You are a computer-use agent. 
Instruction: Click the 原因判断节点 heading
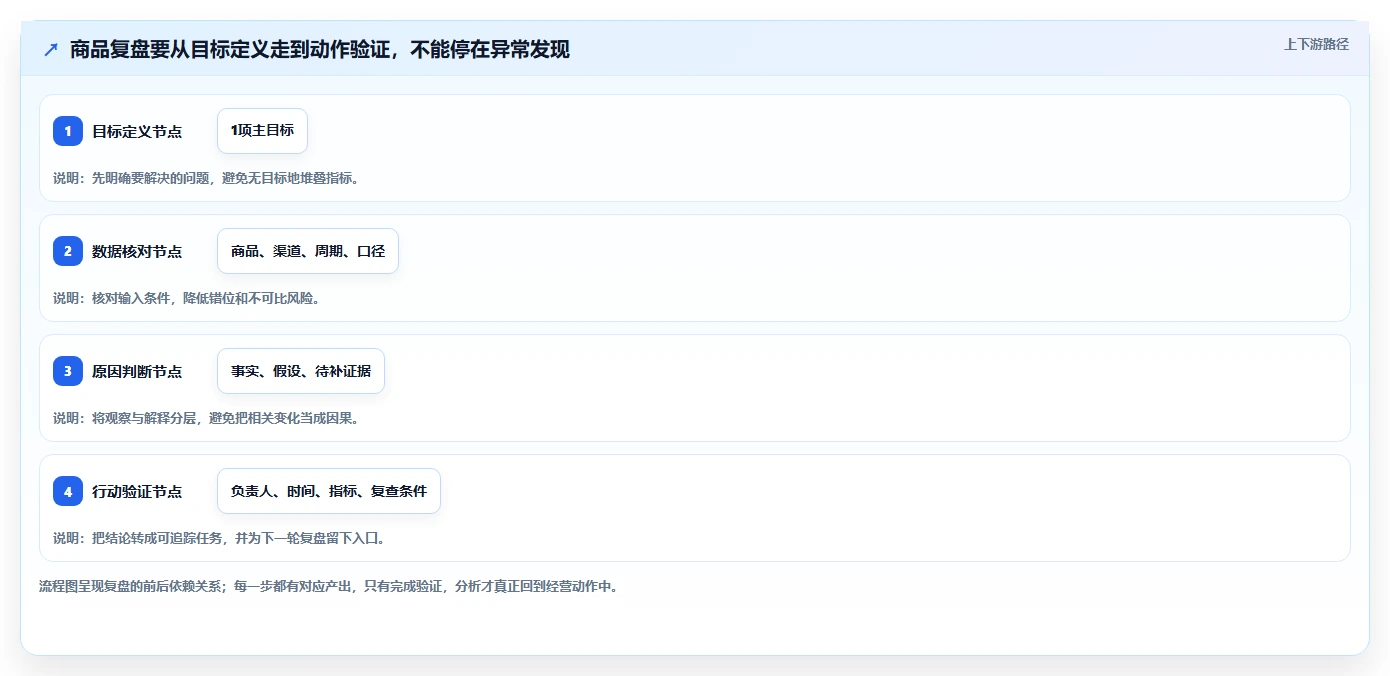click(137, 371)
